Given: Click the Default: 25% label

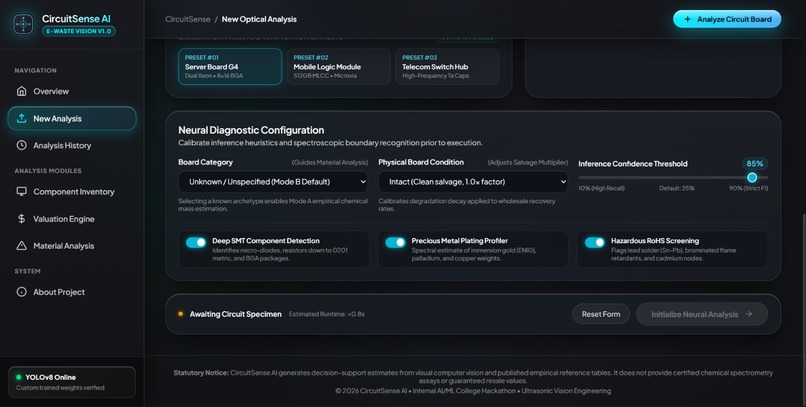Looking at the screenshot, I should pos(676,188).
